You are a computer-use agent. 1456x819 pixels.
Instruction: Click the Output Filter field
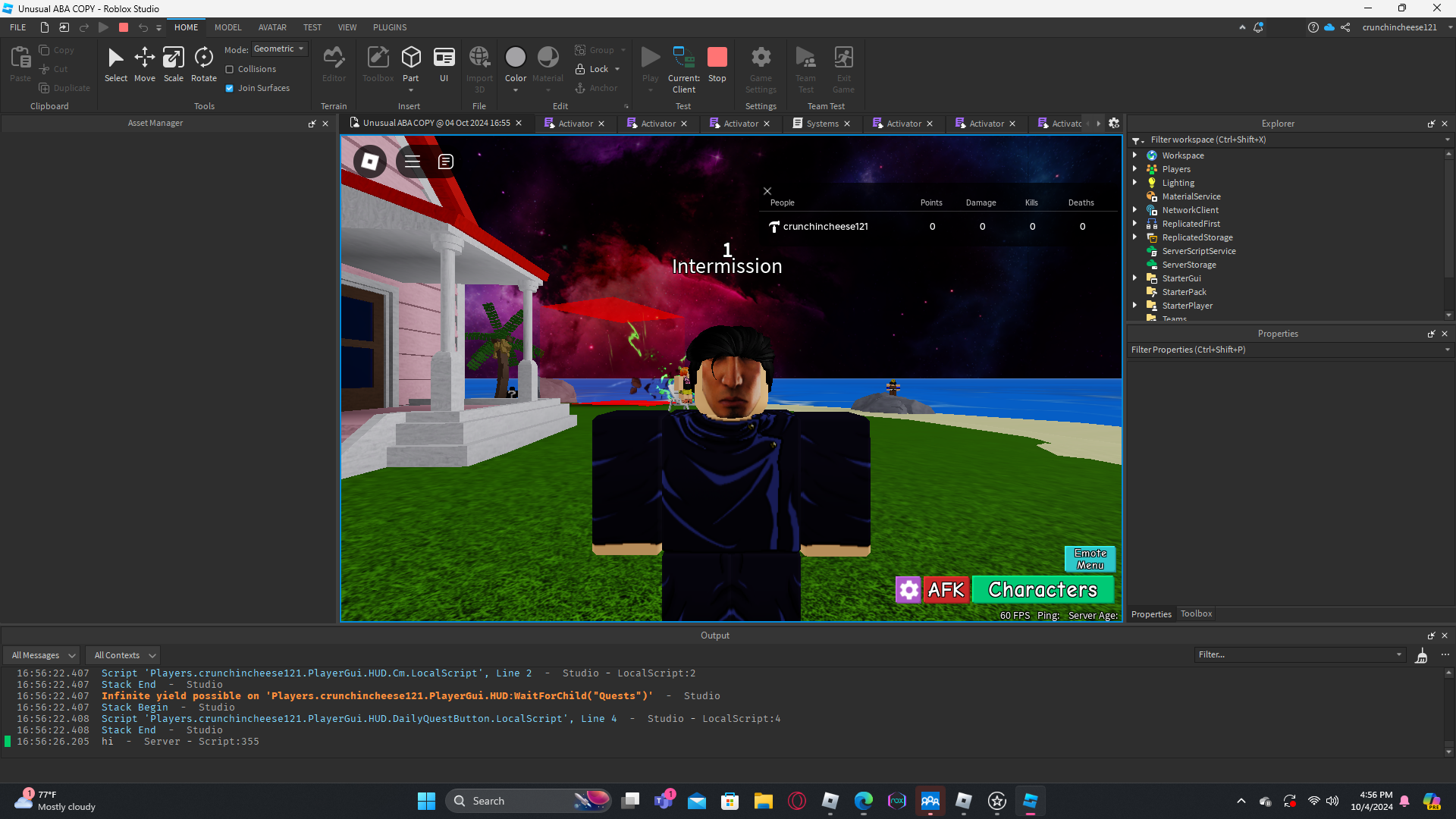pyautogui.click(x=1300, y=654)
